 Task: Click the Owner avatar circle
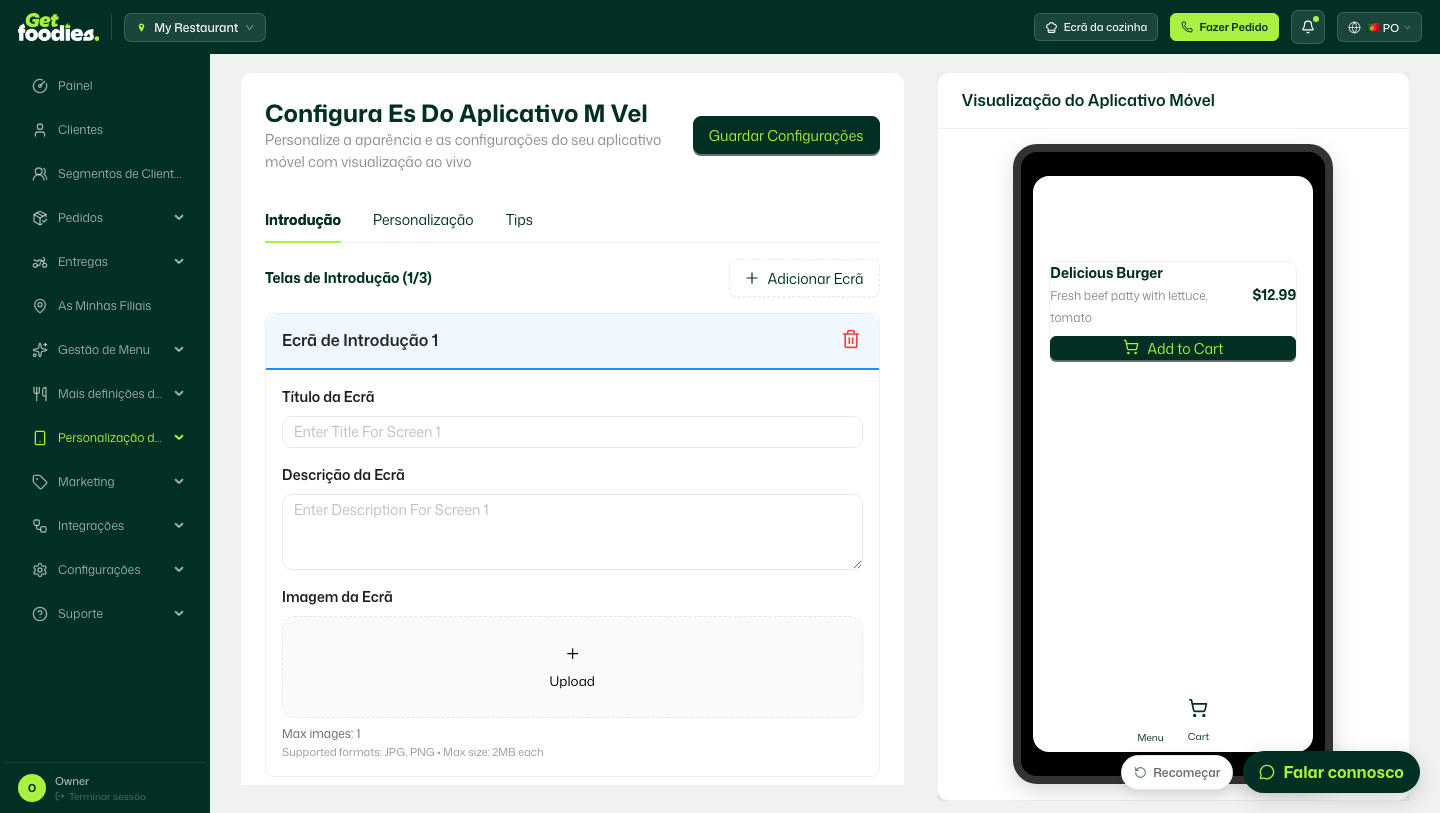click(32, 788)
